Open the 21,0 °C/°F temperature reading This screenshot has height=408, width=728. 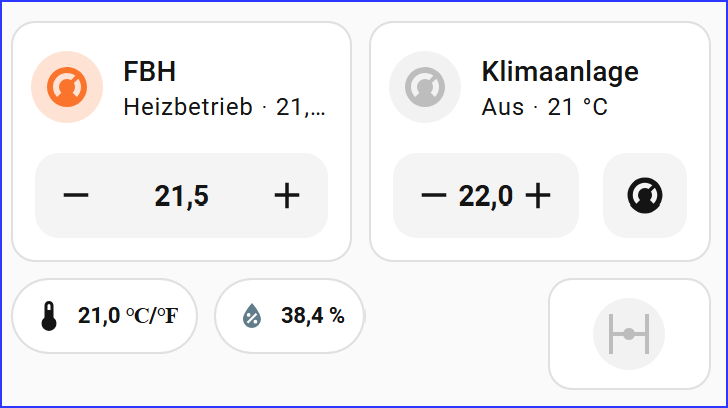(x=128, y=317)
